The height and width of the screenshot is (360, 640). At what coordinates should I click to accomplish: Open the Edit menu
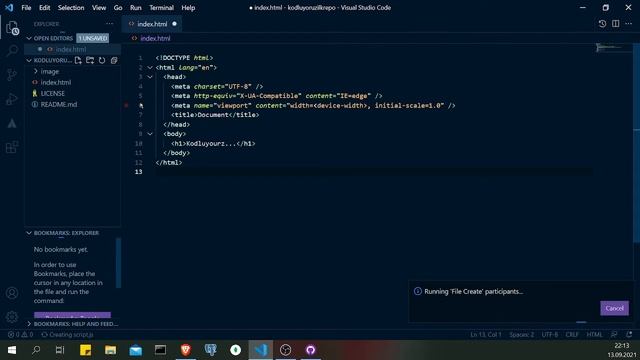(x=44, y=8)
